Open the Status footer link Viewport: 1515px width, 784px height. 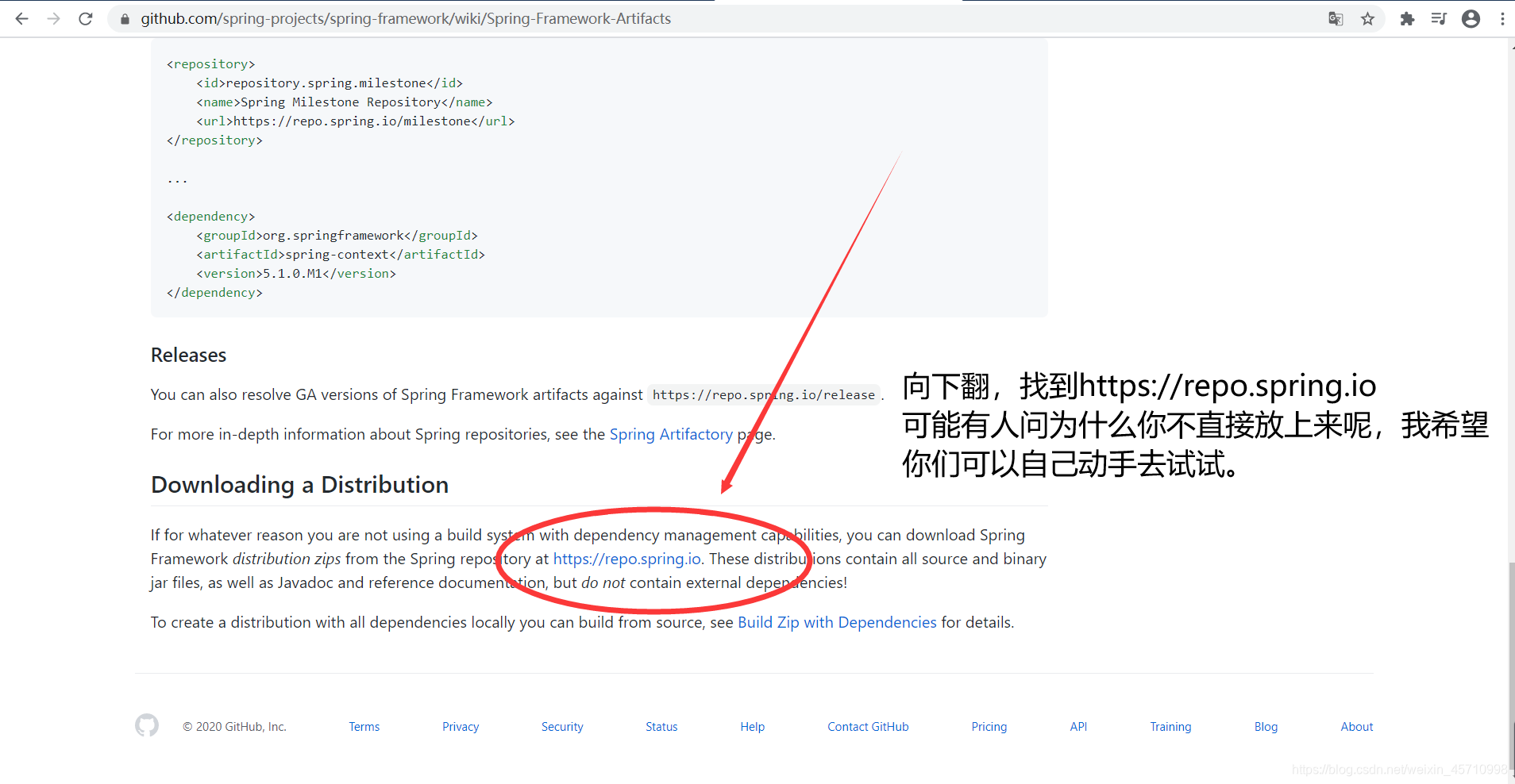[x=661, y=726]
